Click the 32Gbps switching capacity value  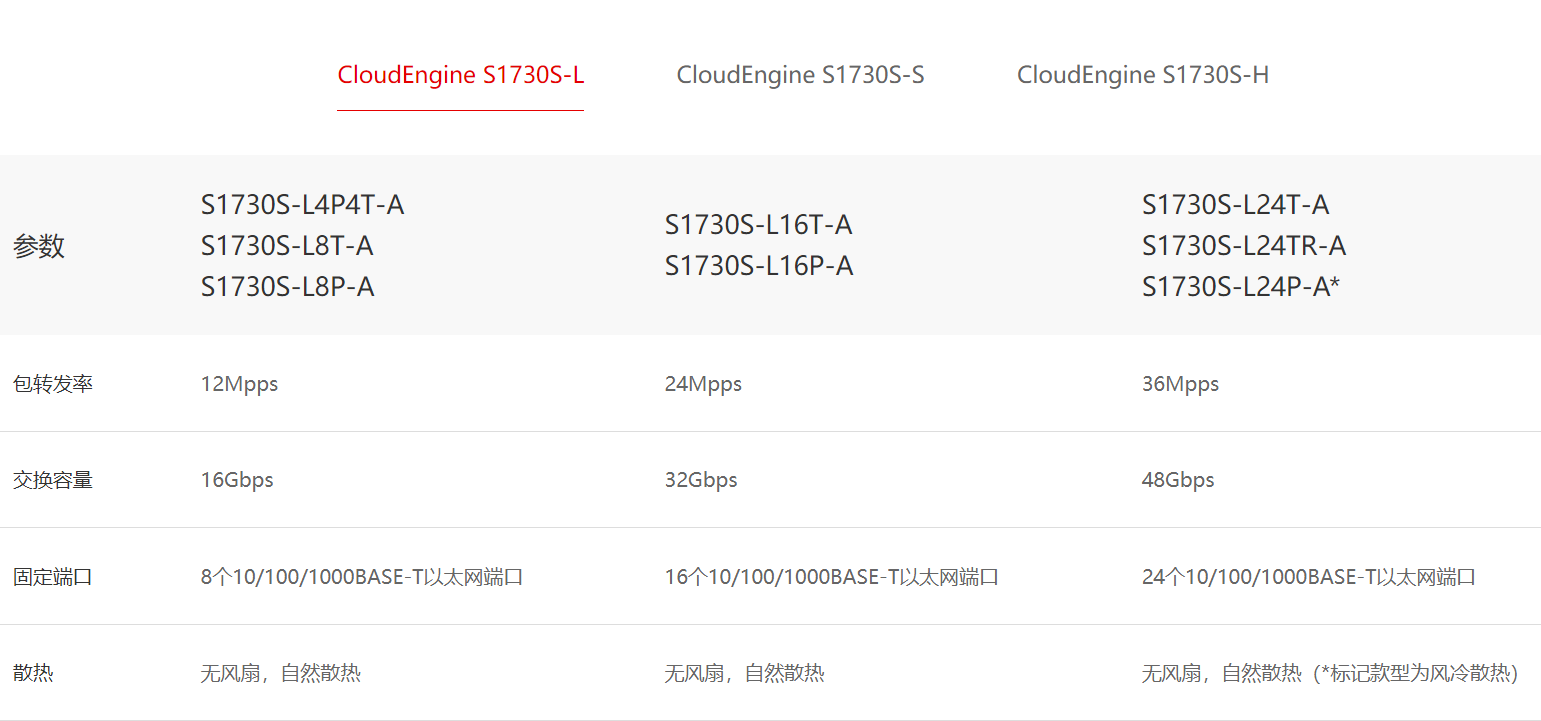(x=701, y=480)
